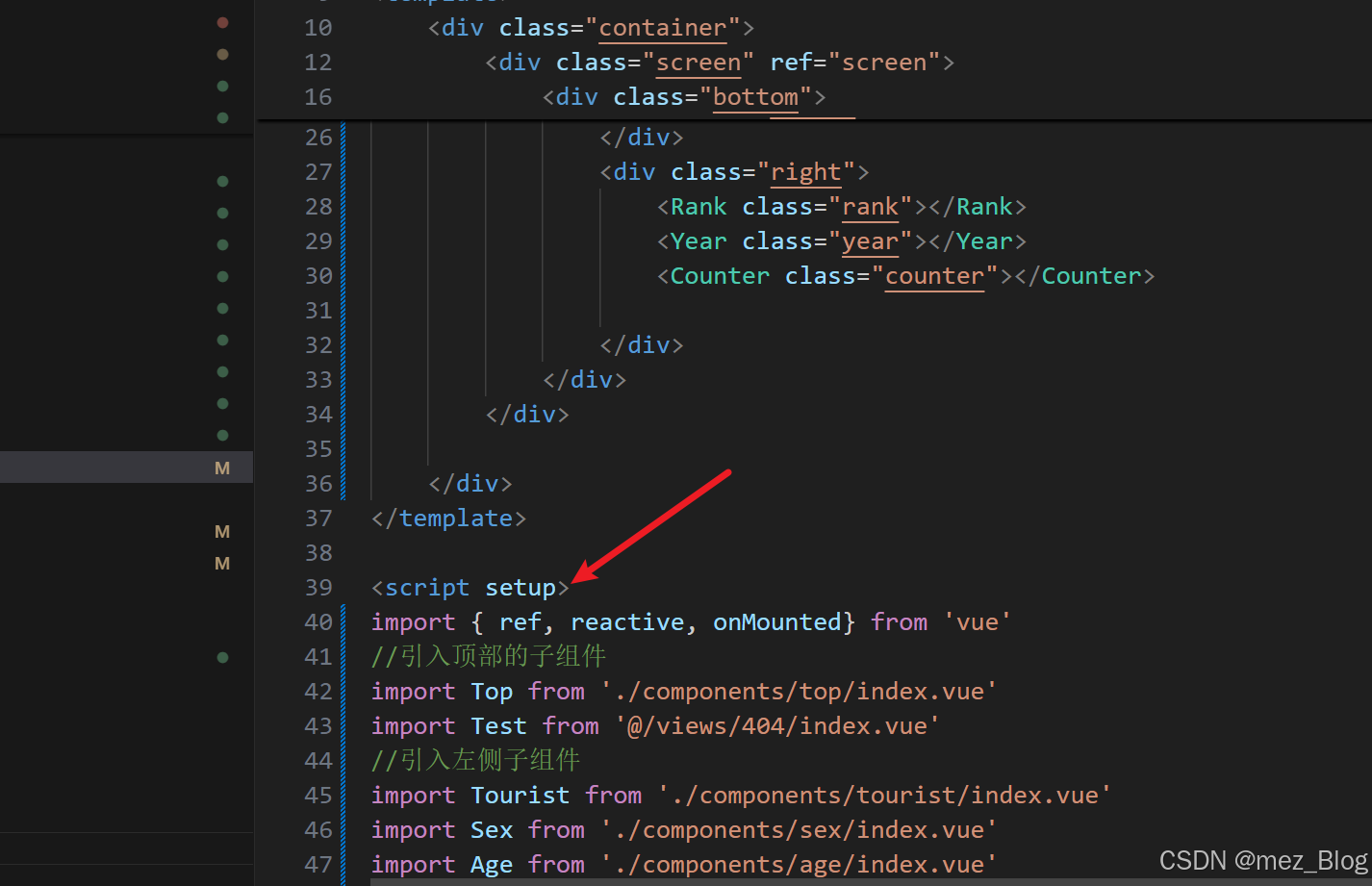Click the 'vue' string on line 40
This screenshot has height=886, width=1372.
tap(978, 622)
